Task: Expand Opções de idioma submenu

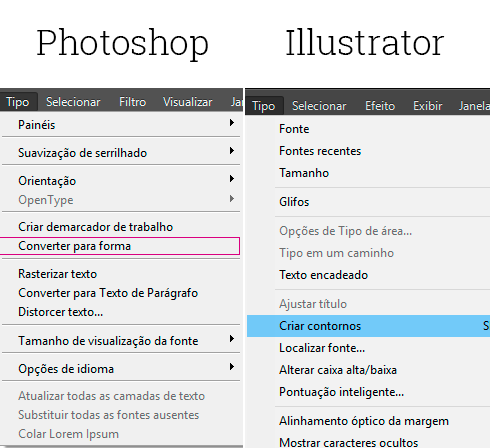Action: click(232, 367)
